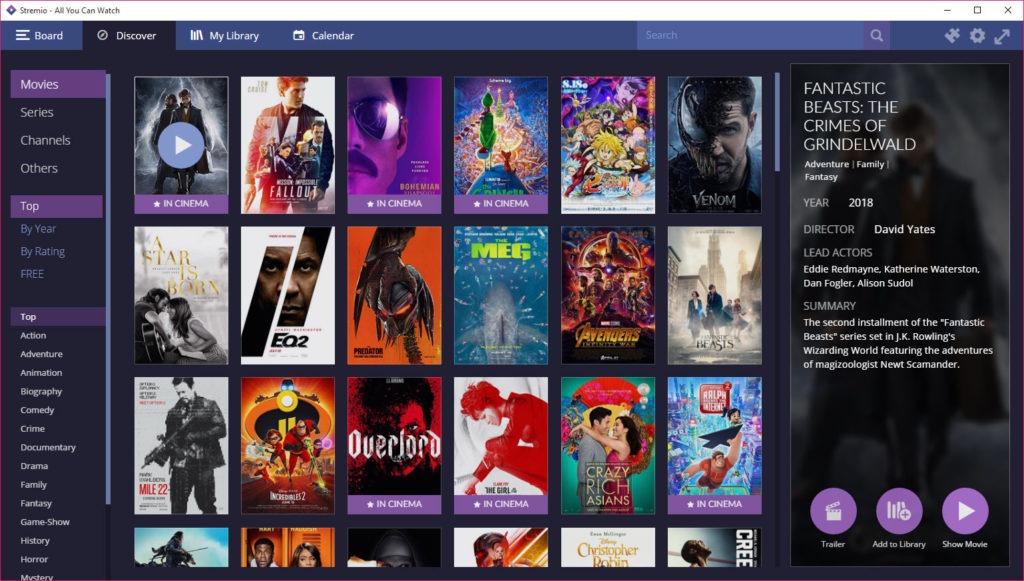Open The Girl in the Spider's Web poster
Viewport: 1024px width, 581px height.
[501, 445]
